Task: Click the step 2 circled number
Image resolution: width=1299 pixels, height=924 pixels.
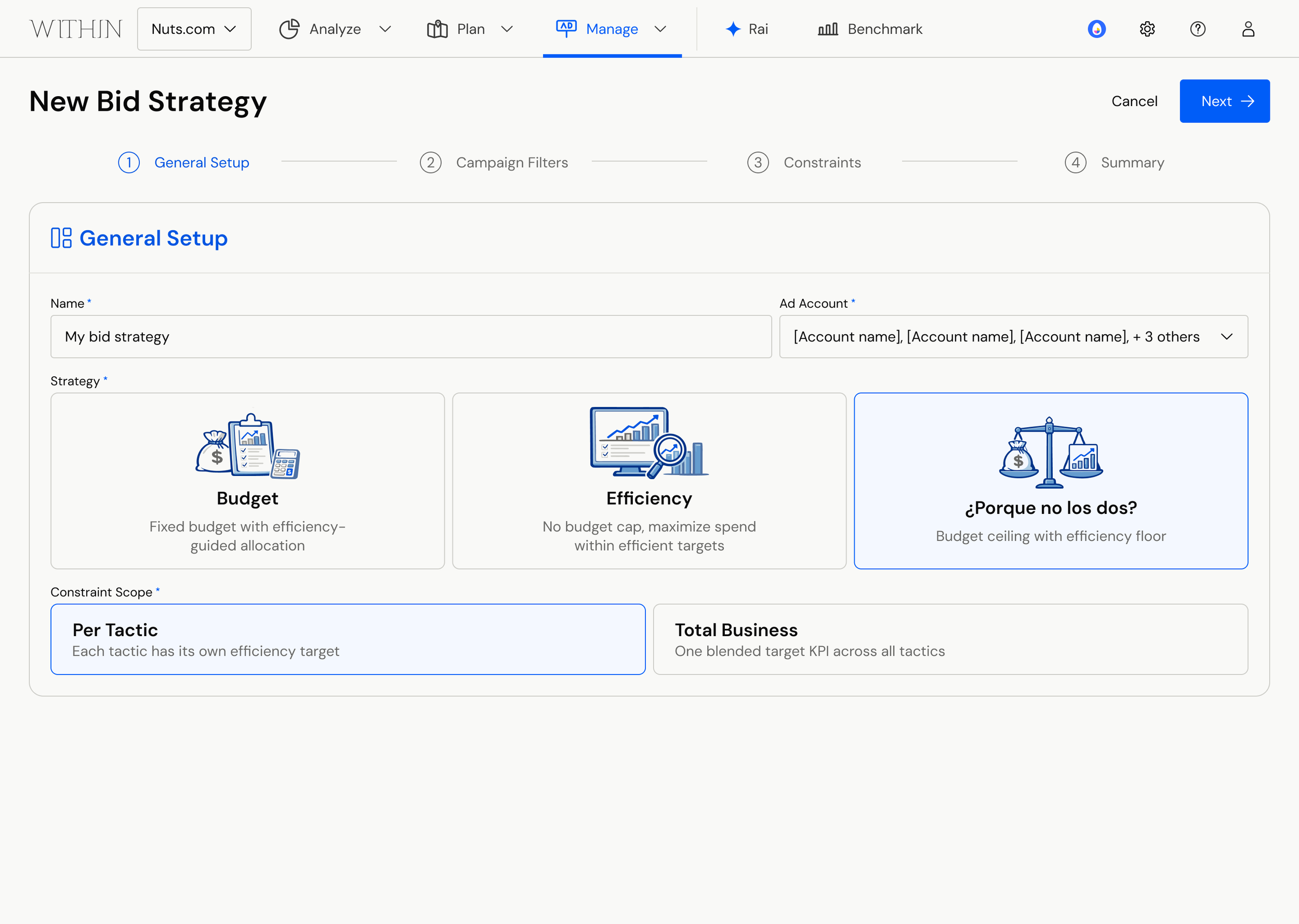Action: click(x=431, y=163)
